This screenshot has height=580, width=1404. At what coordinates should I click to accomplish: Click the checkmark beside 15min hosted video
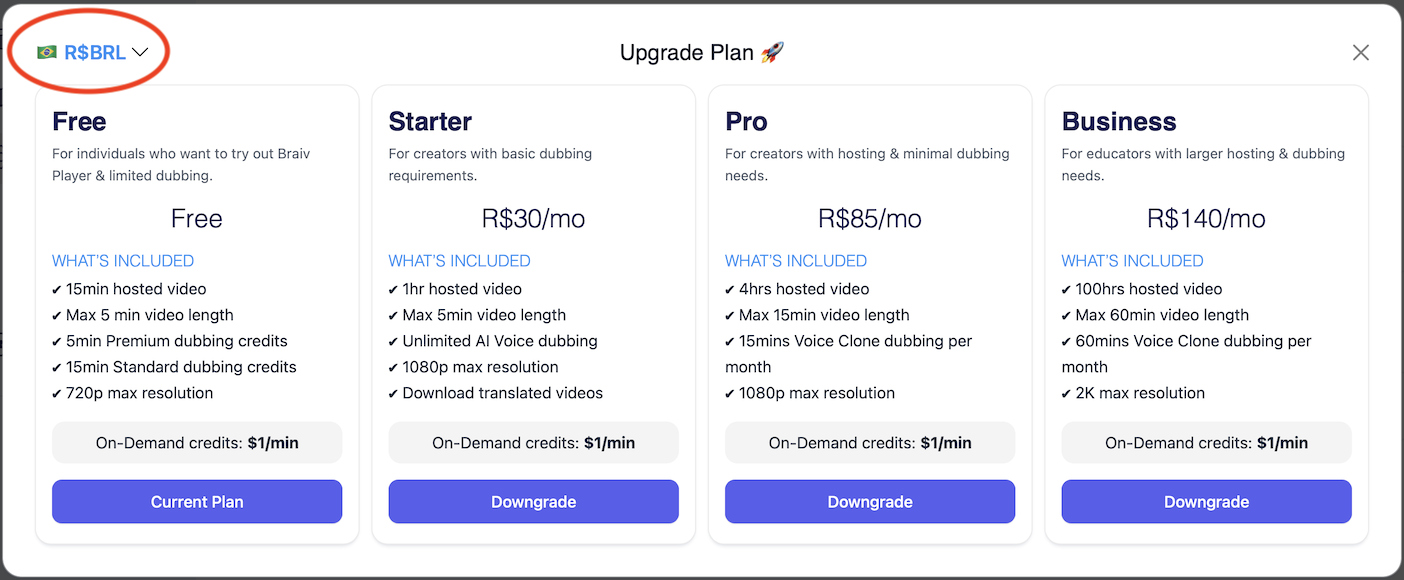(57, 290)
